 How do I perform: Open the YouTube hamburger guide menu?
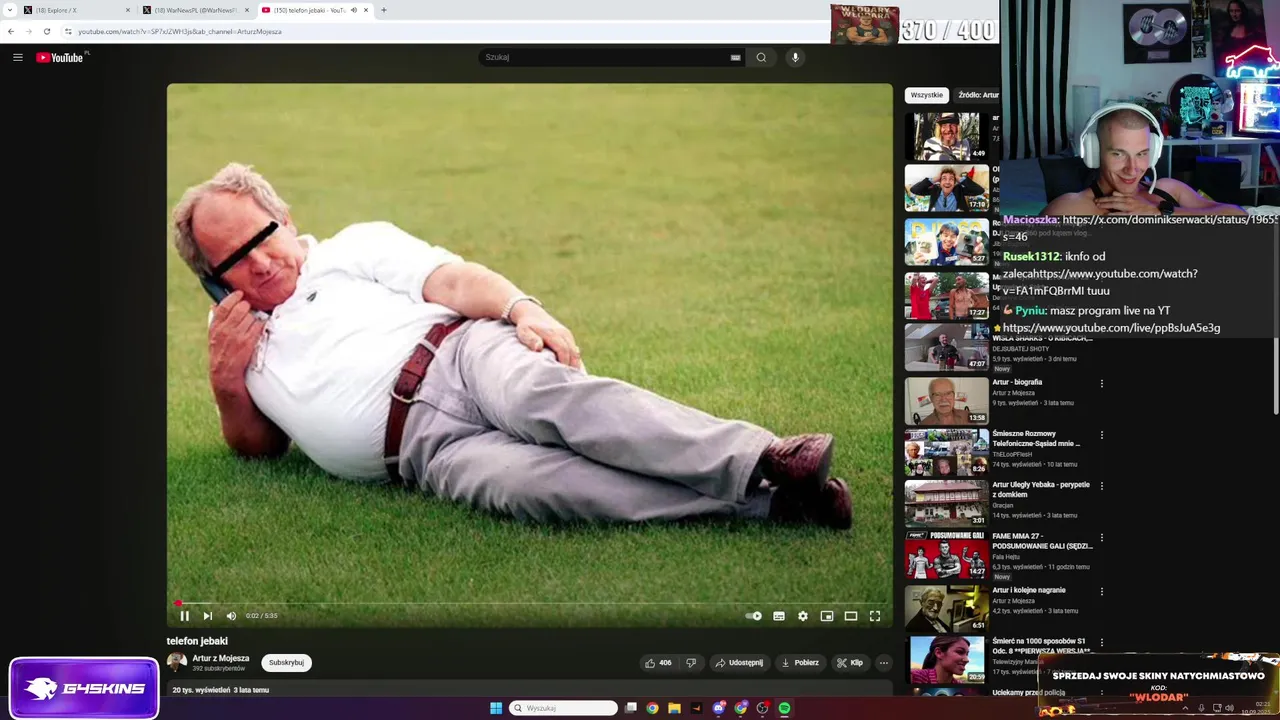(x=17, y=57)
